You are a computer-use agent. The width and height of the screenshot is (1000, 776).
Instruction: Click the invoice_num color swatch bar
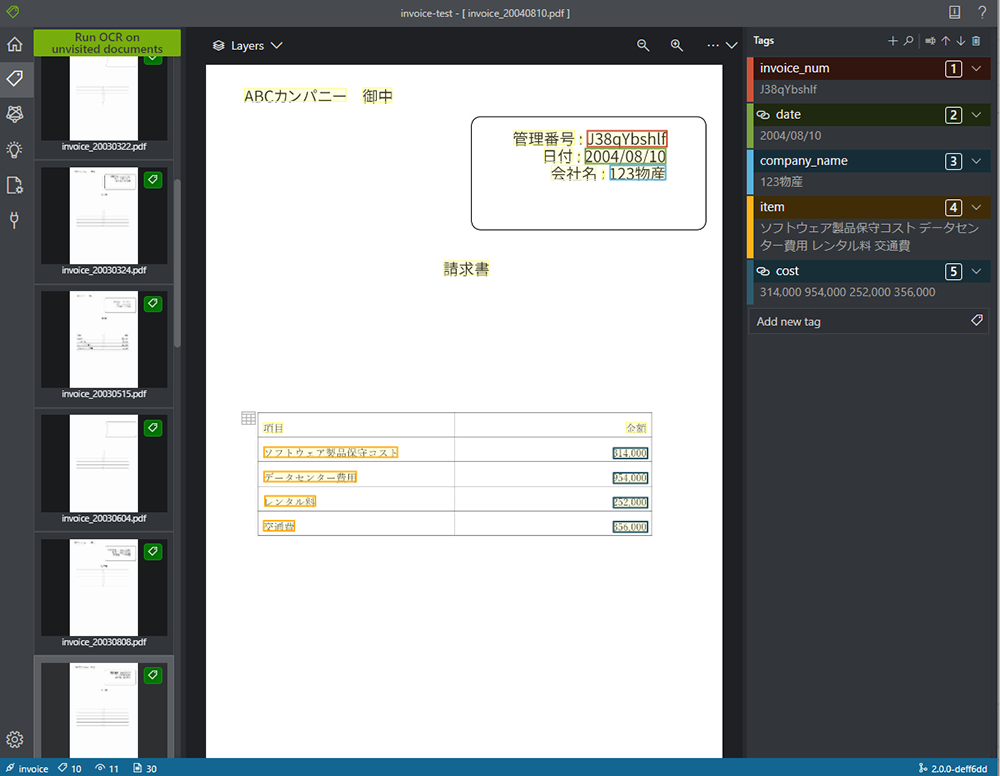tap(751, 80)
